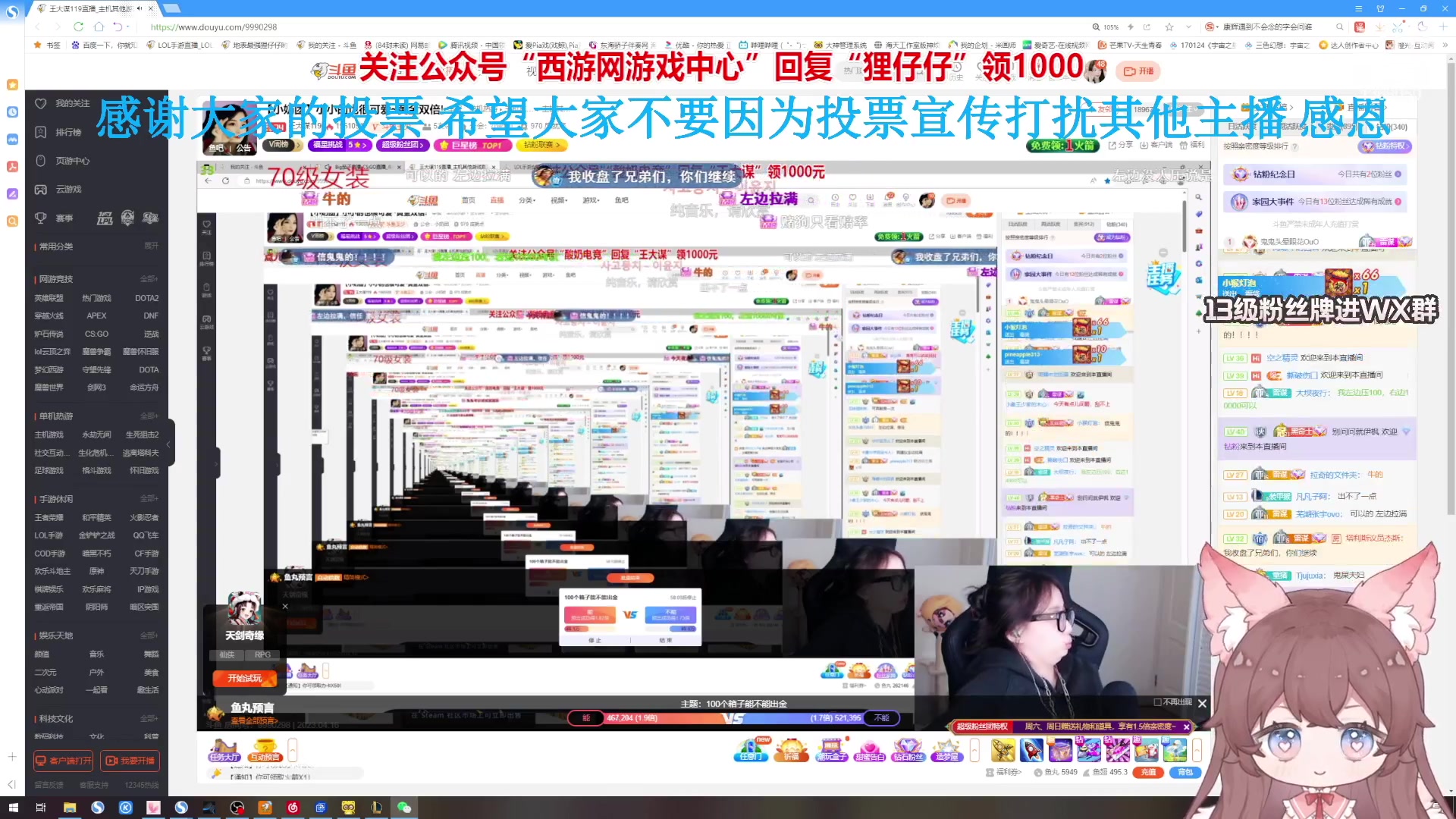
Task: Click the 充值 recharge button
Action: pyautogui.click(x=1148, y=772)
